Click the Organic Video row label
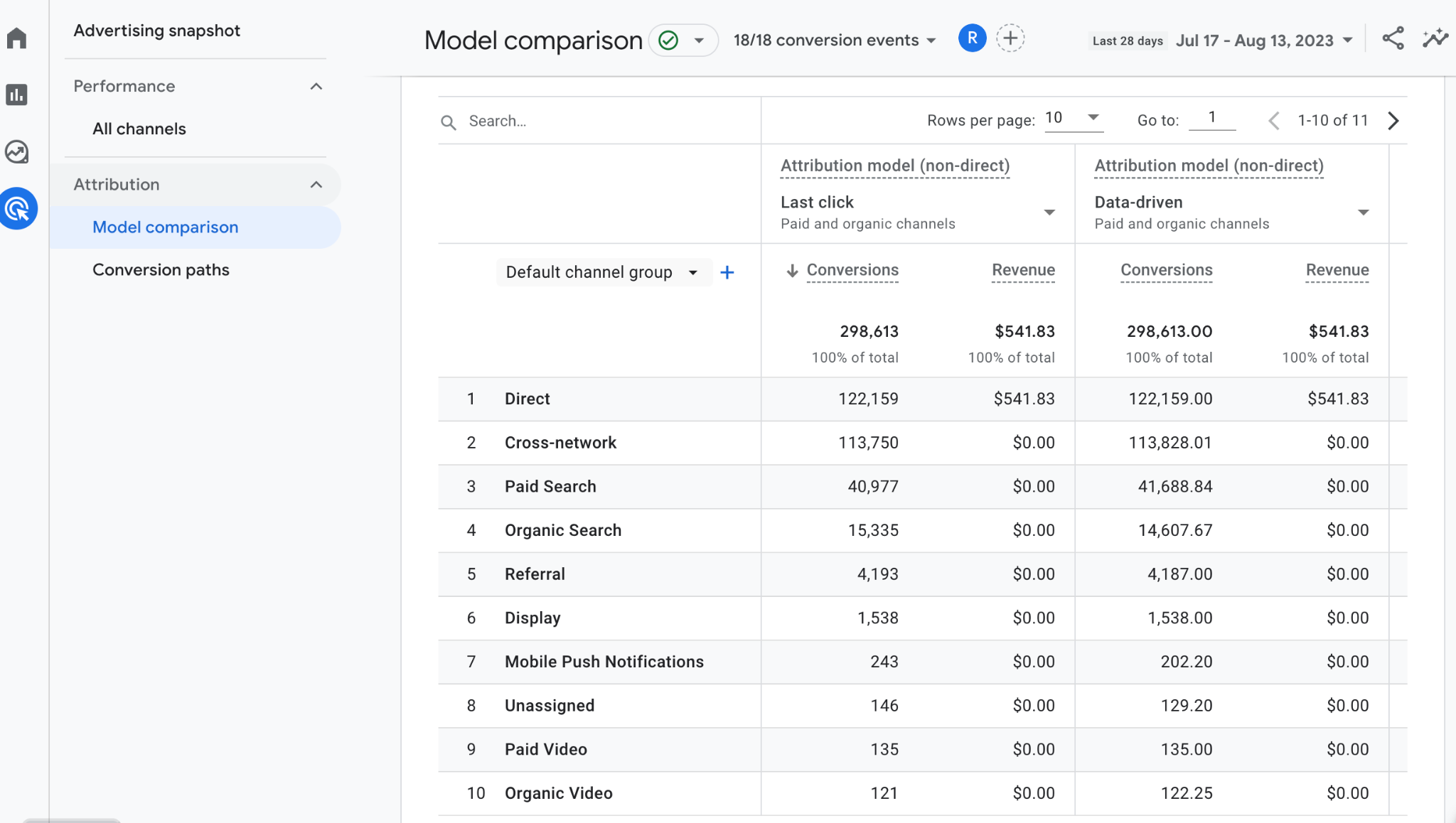This screenshot has height=823, width=1456. (x=558, y=793)
